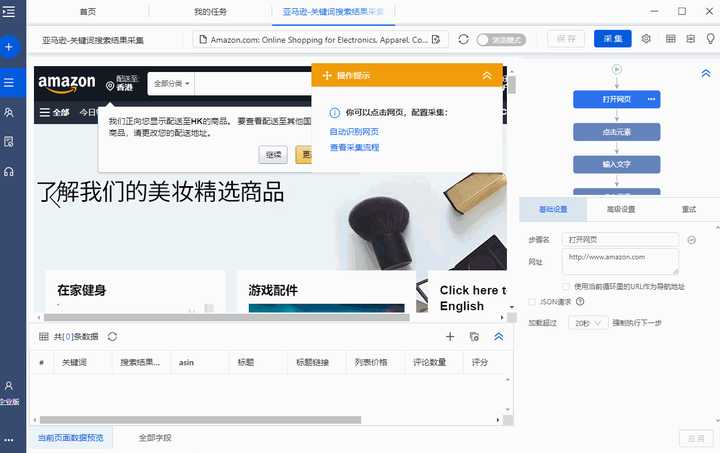Click the 网址 URL text area
720x453 pixels.
click(x=620, y=262)
